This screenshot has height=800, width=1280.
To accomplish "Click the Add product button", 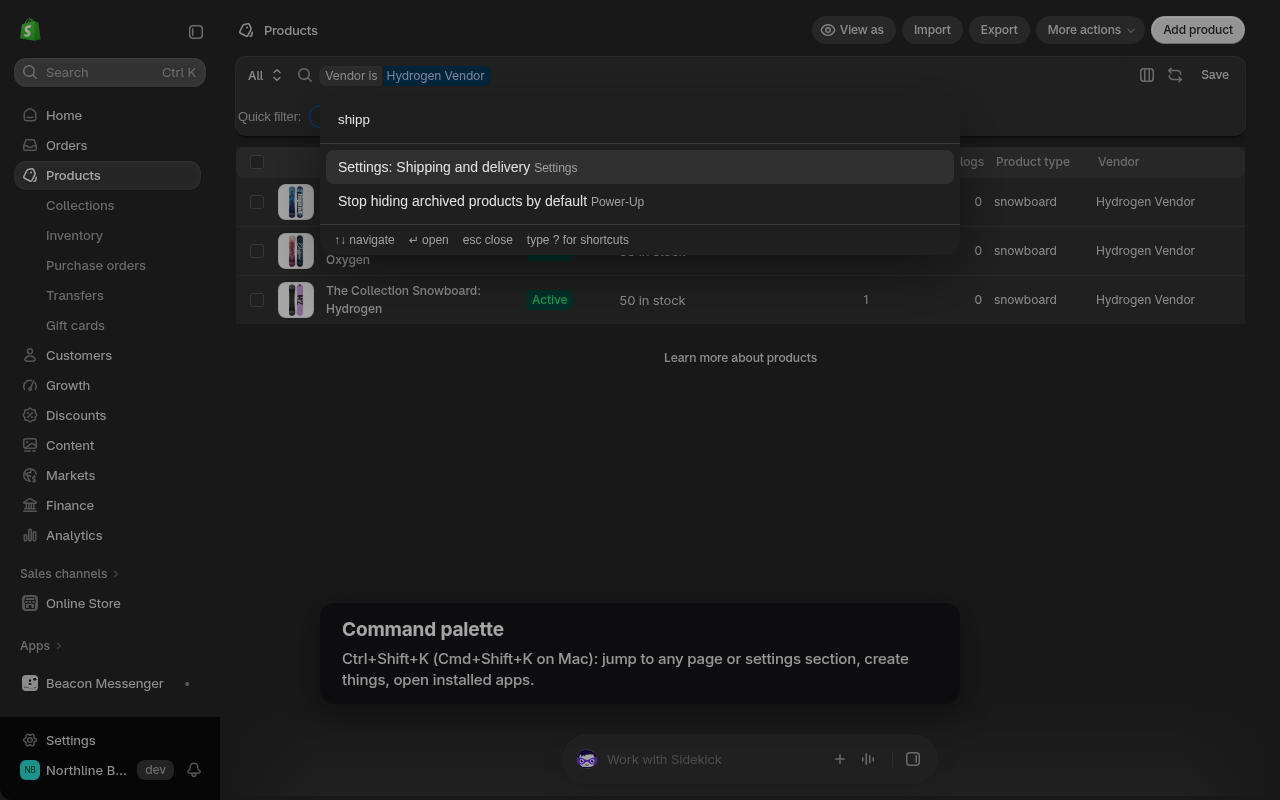I will coord(1198,30).
